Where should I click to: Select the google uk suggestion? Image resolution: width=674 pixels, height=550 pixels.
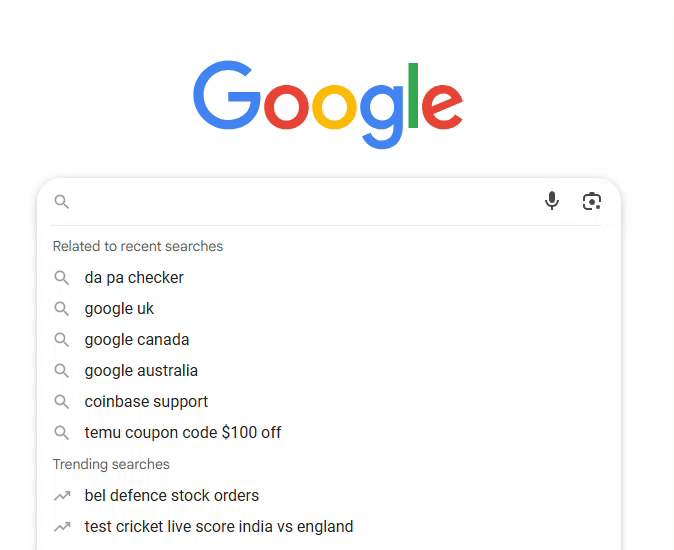pyautogui.click(x=119, y=309)
